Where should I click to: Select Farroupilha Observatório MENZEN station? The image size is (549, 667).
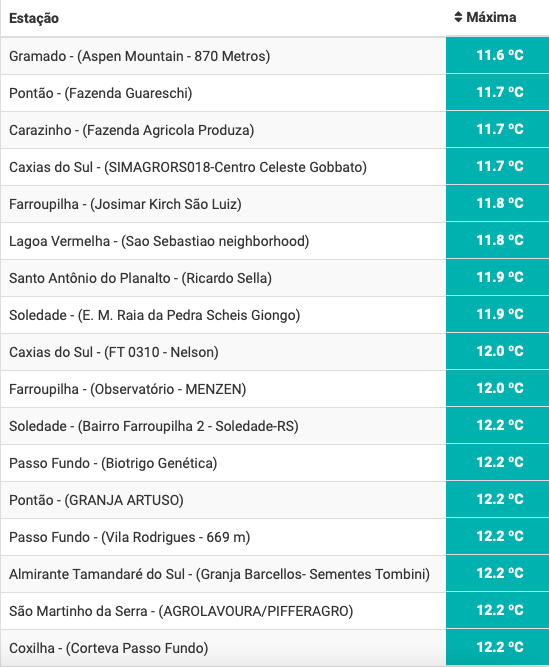[x=275, y=389]
